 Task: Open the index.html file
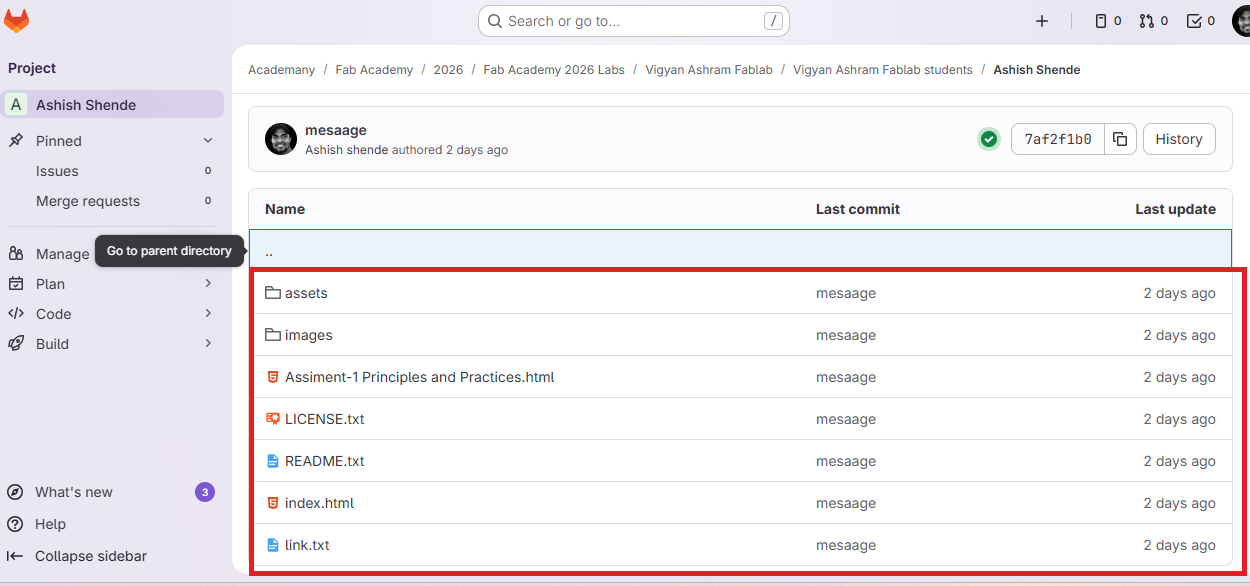(x=319, y=503)
